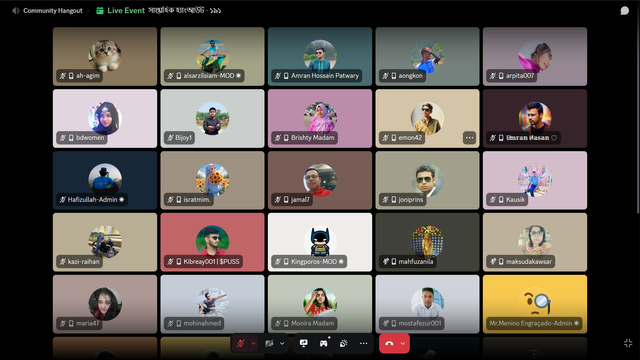Select the bdwomen participant tile
This screenshot has height=360, width=640.
(105, 118)
